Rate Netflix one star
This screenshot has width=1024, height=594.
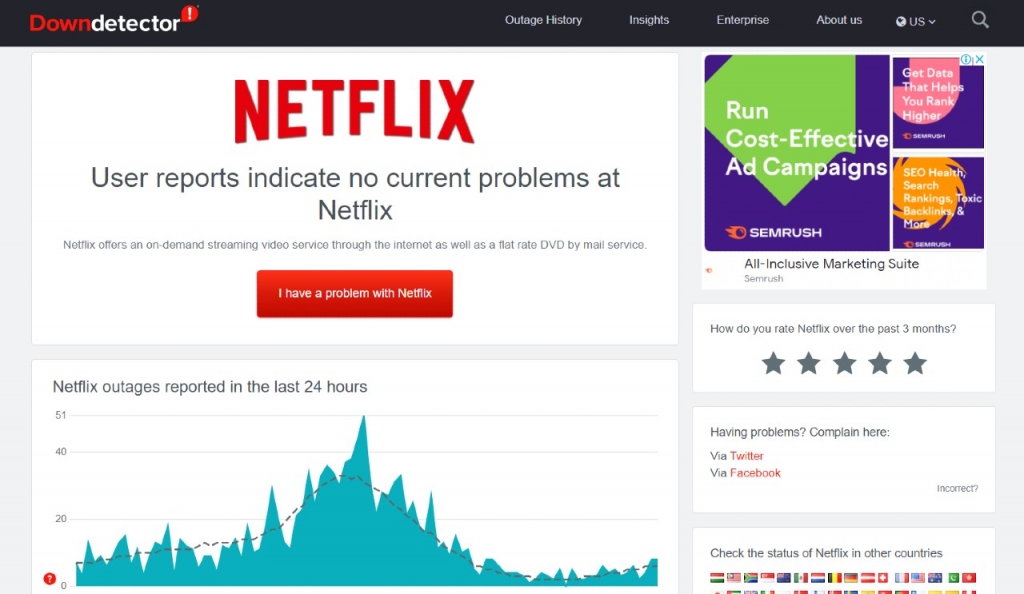(x=773, y=363)
